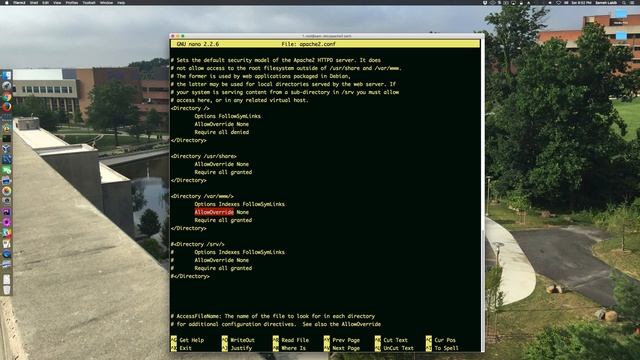Click the 'Cur Pos' shortcut label
640x360 pixels.
tap(445, 340)
